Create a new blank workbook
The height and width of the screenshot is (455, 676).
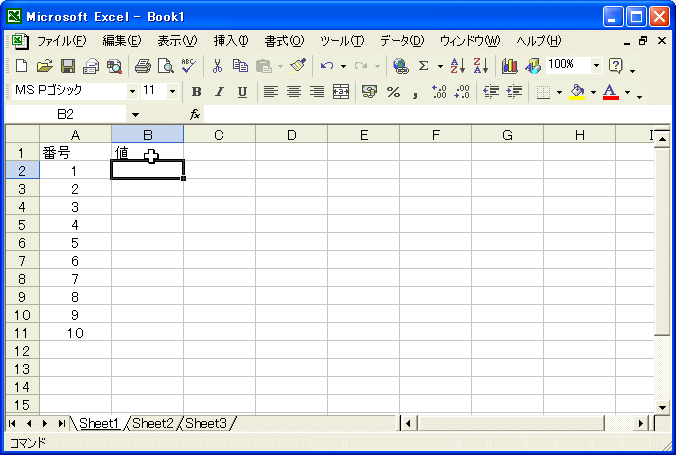tap(21, 66)
